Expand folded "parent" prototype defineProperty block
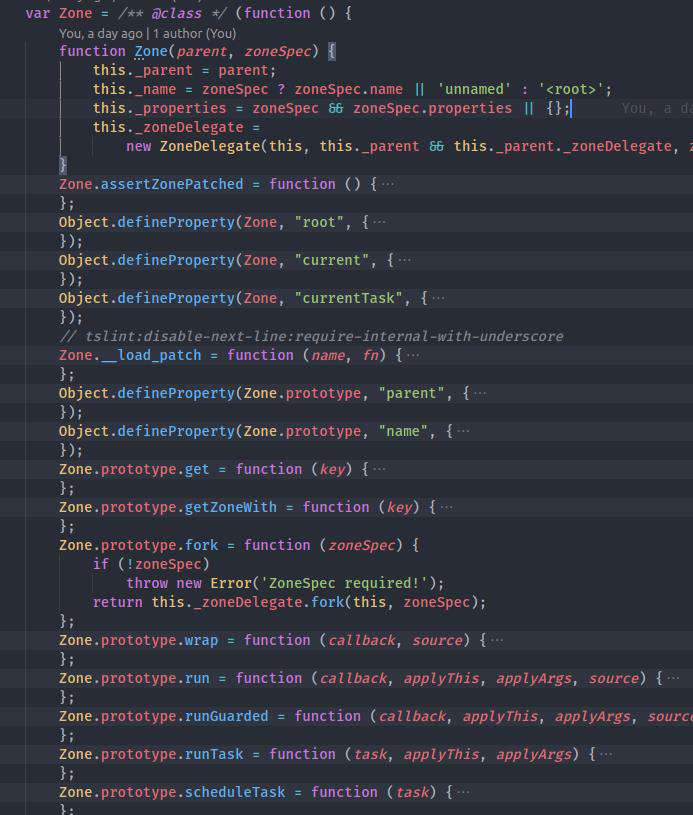The height and width of the screenshot is (815, 693). (x=480, y=393)
